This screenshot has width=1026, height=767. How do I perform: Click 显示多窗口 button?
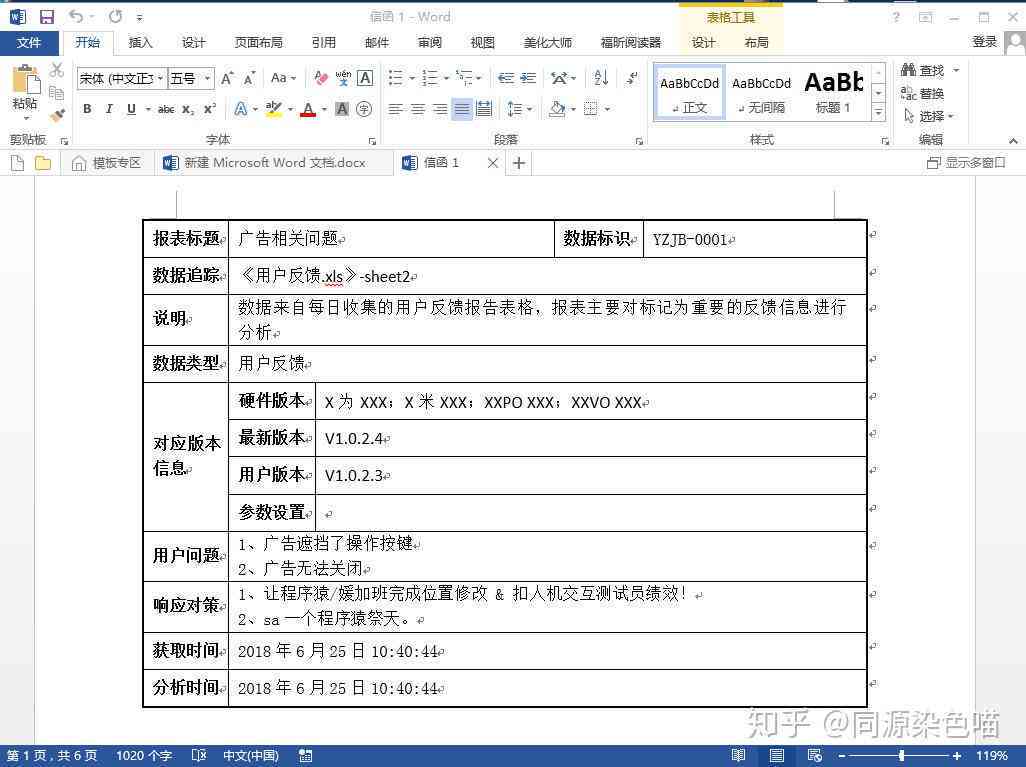[966, 162]
